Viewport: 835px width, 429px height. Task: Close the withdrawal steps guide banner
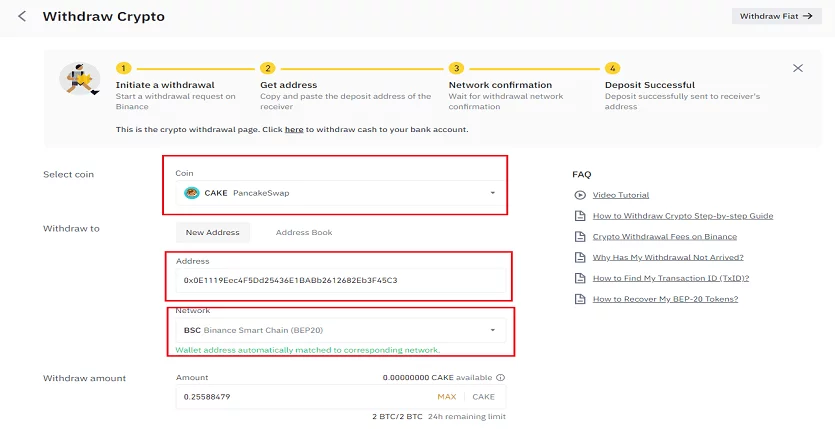coord(797,68)
